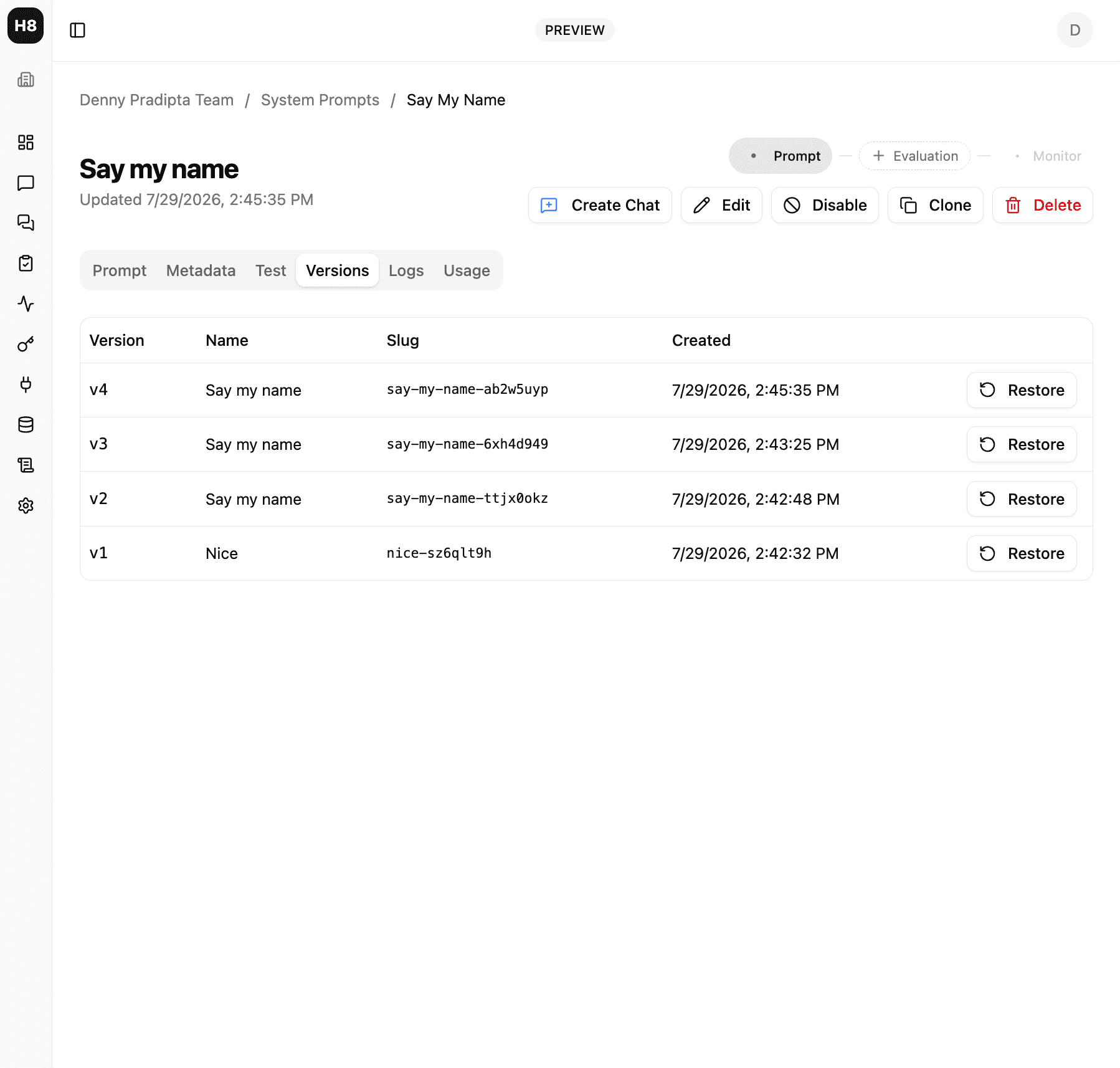The height and width of the screenshot is (1068, 1120).
Task: Click the user avatar D
Action: point(1075,30)
